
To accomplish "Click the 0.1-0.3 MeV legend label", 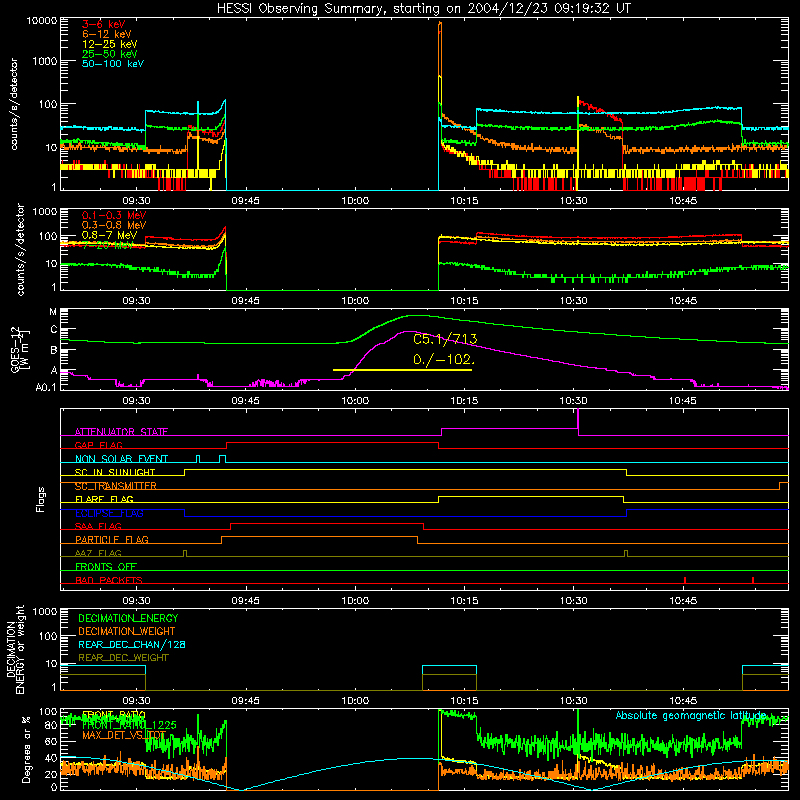I will [114, 215].
